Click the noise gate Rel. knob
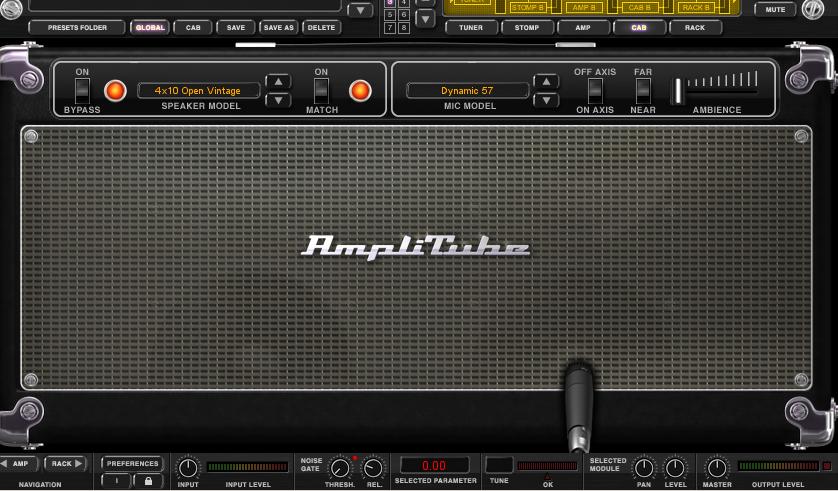This screenshot has width=838, height=491. (373, 468)
